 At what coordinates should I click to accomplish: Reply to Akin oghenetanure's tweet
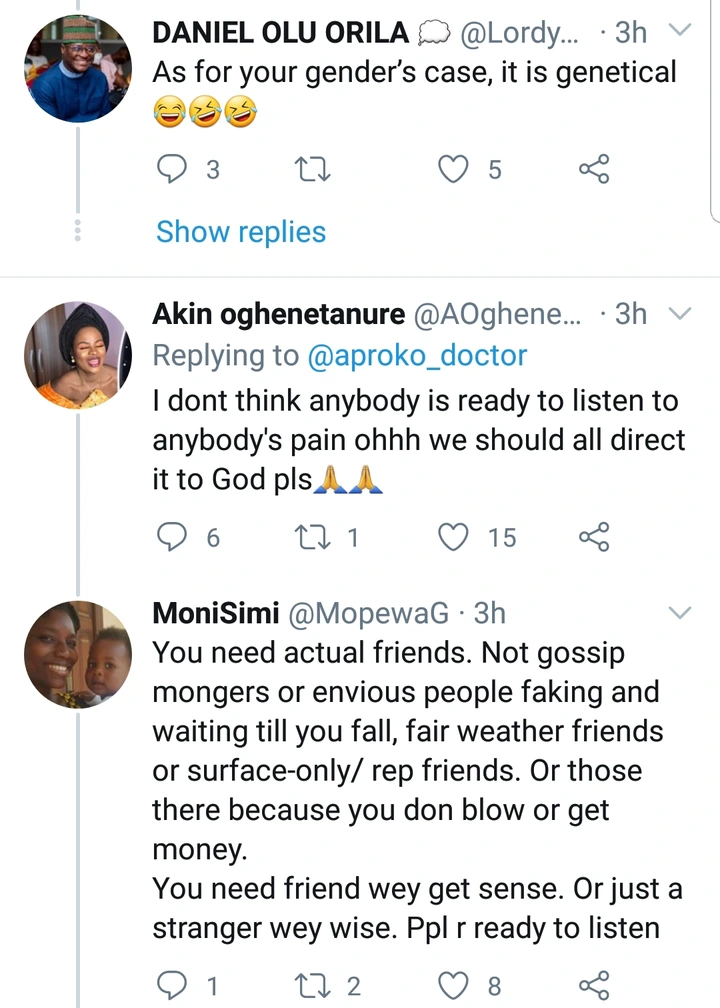(x=174, y=538)
